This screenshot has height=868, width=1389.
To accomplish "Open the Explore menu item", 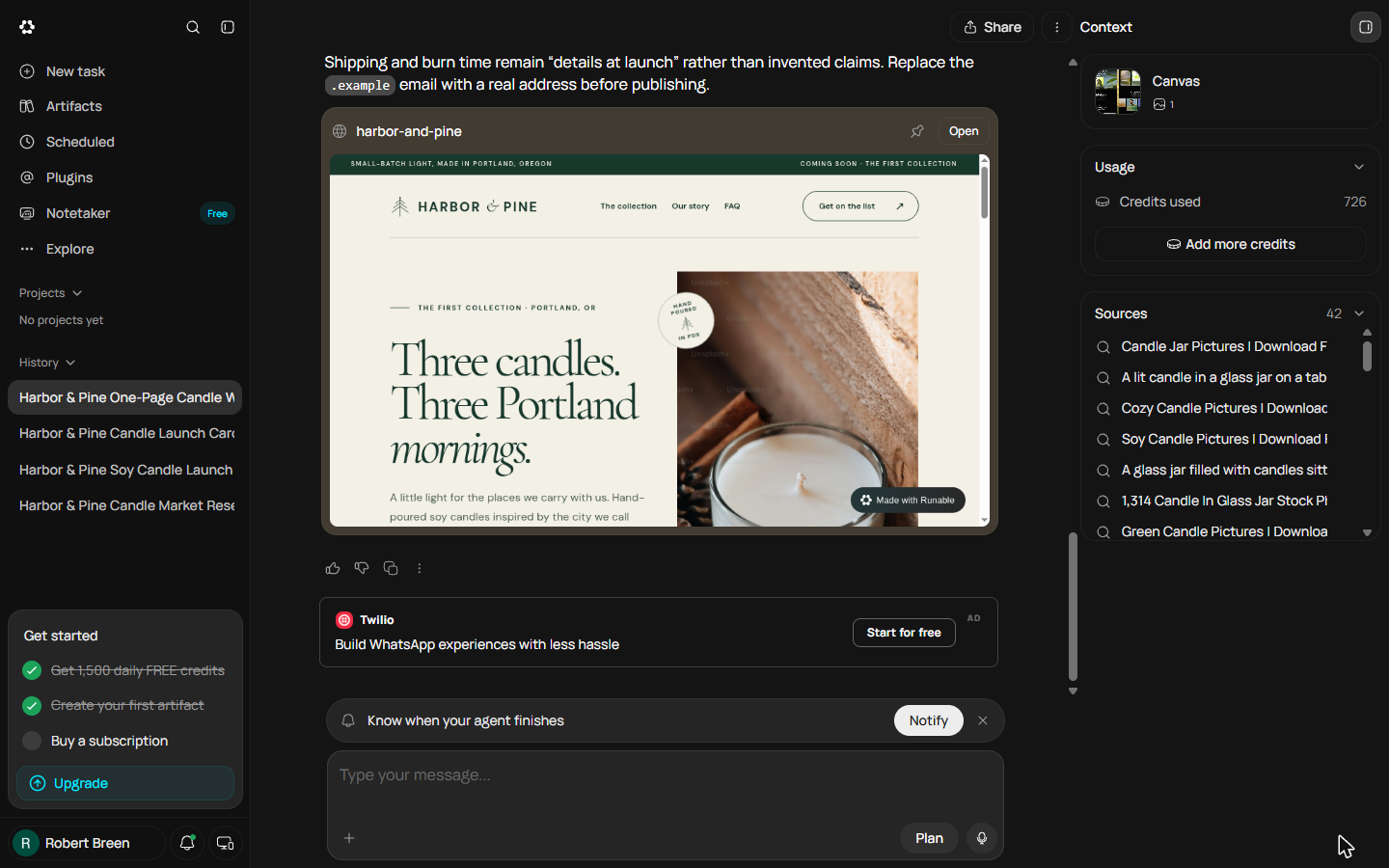I will [x=125, y=249].
